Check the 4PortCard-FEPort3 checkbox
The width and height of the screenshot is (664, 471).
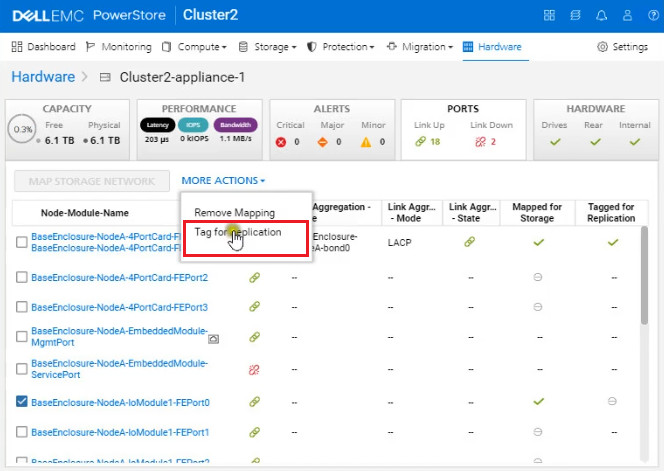click(22, 307)
